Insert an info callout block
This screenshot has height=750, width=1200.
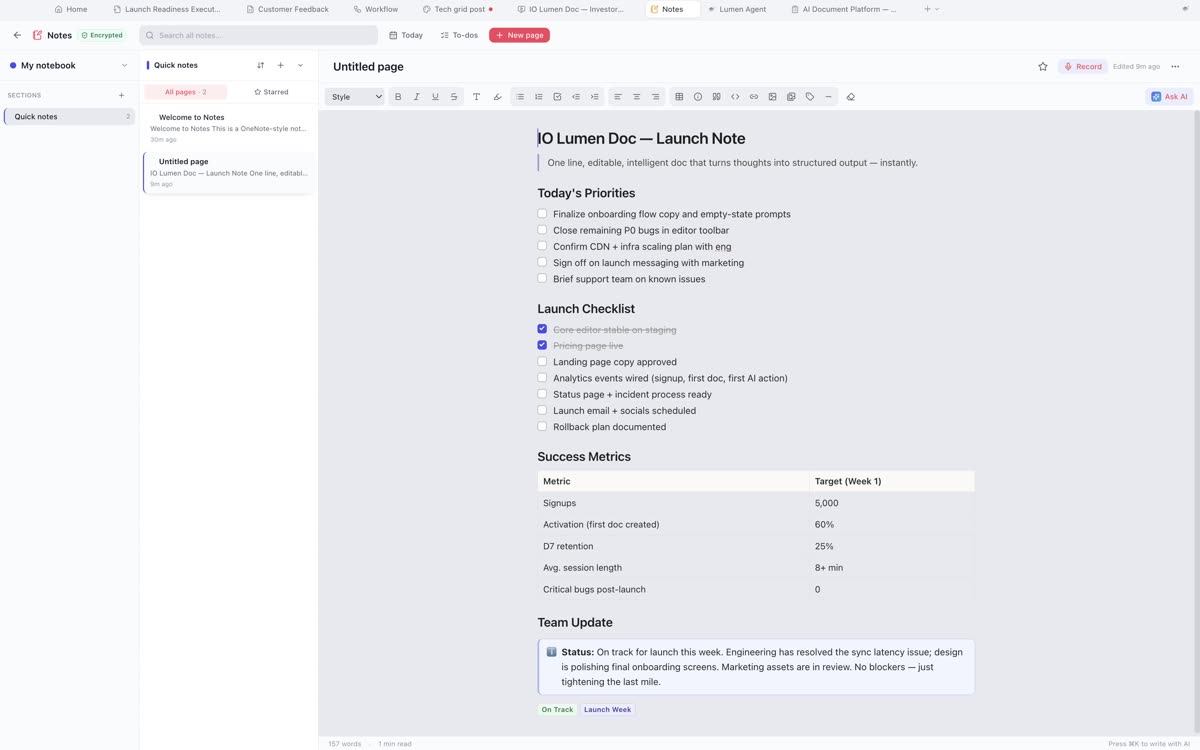point(698,97)
